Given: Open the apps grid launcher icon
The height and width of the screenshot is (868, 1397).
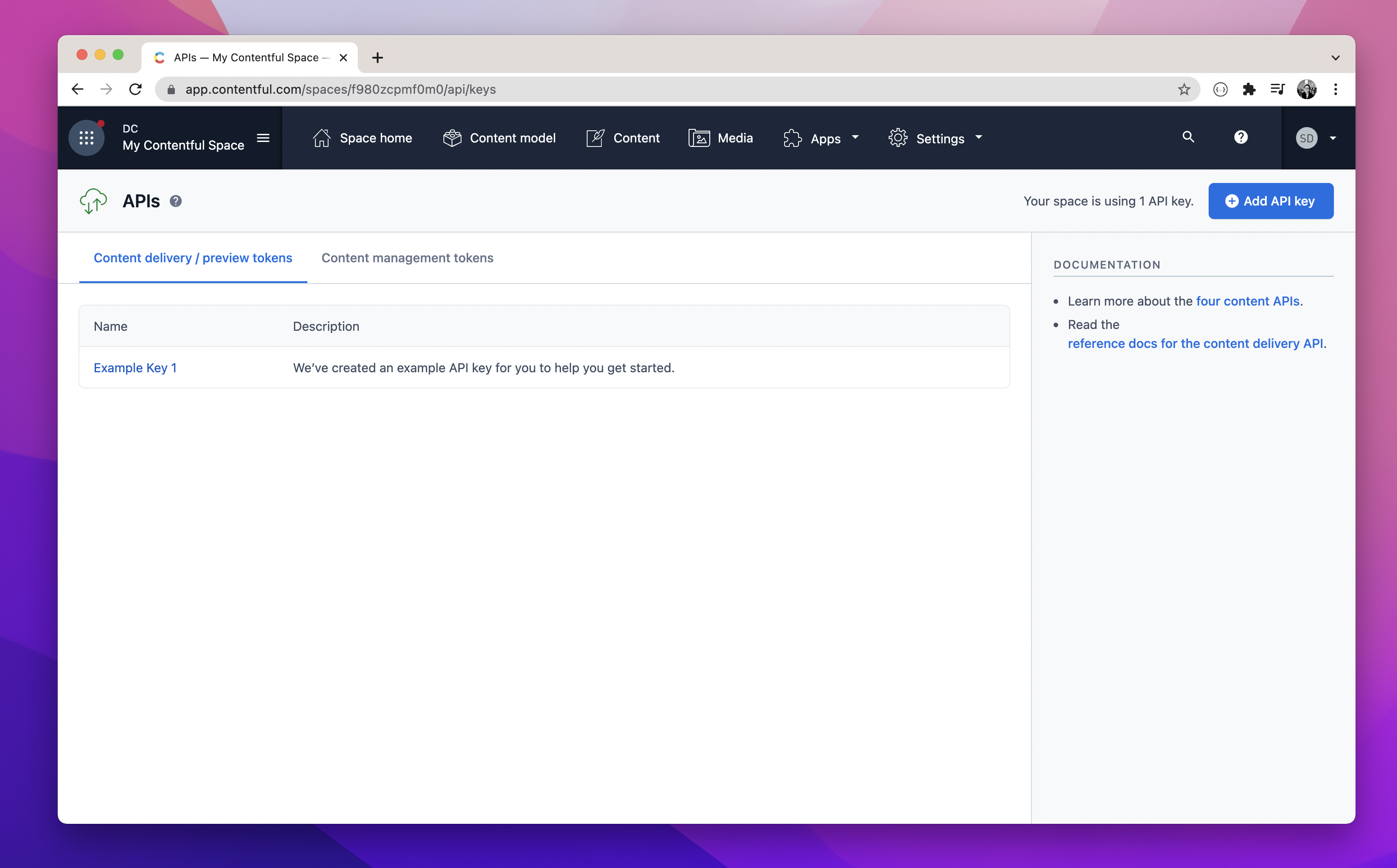Looking at the screenshot, I should tap(86, 138).
